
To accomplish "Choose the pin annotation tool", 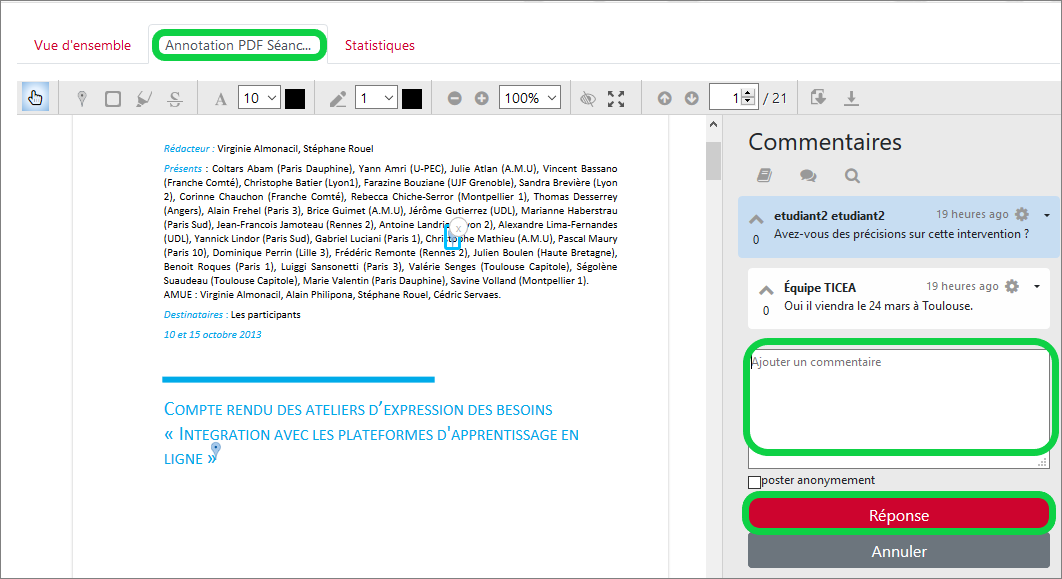I will click(x=82, y=98).
